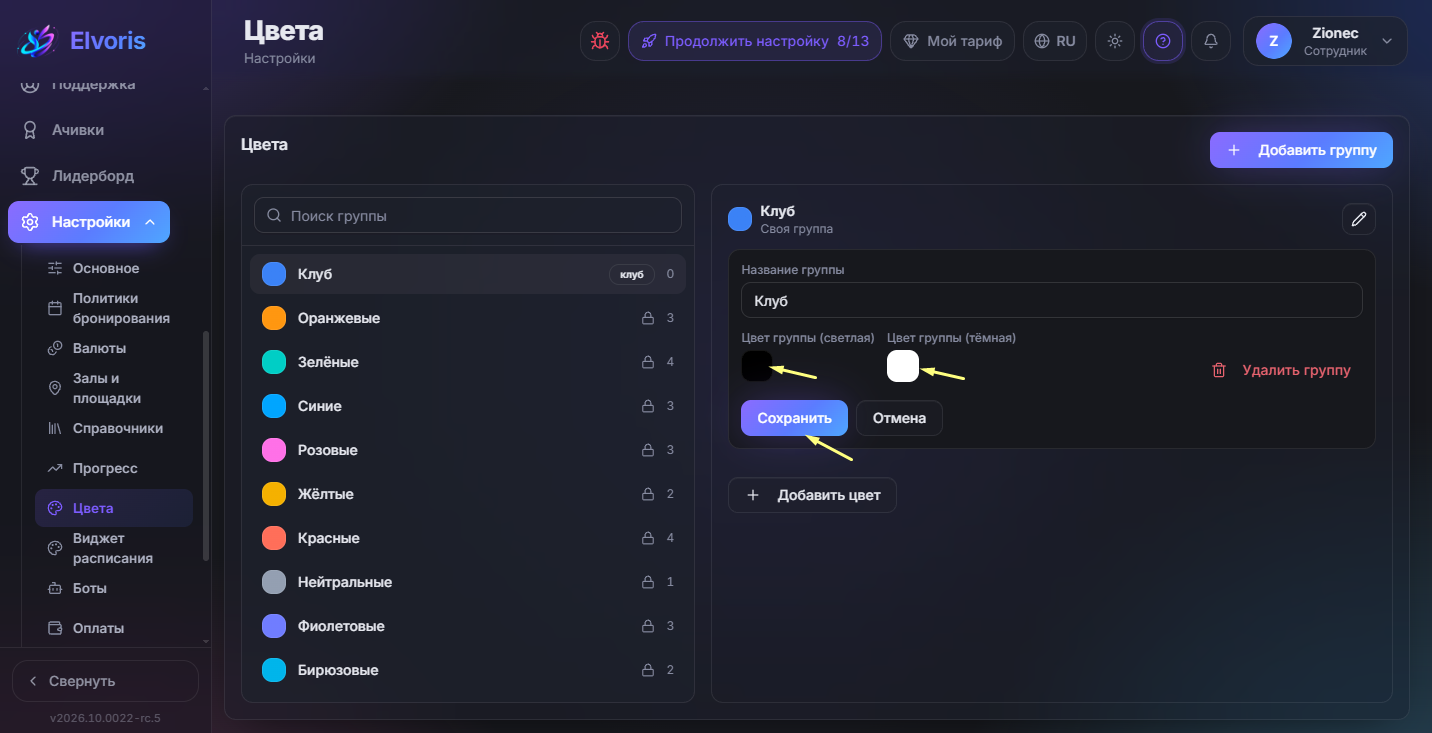Image resolution: width=1432 pixels, height=733 pixels.
Task: Open Боты settings page
Action: 90,588
